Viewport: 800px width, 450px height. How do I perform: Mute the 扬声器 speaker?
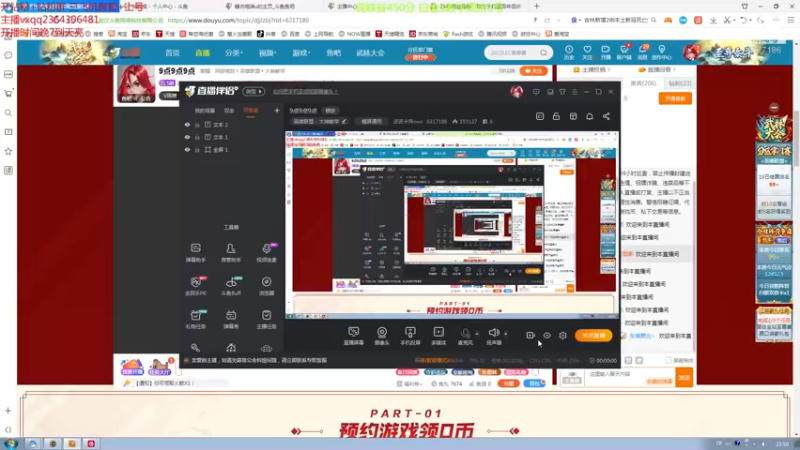[493, 336]
